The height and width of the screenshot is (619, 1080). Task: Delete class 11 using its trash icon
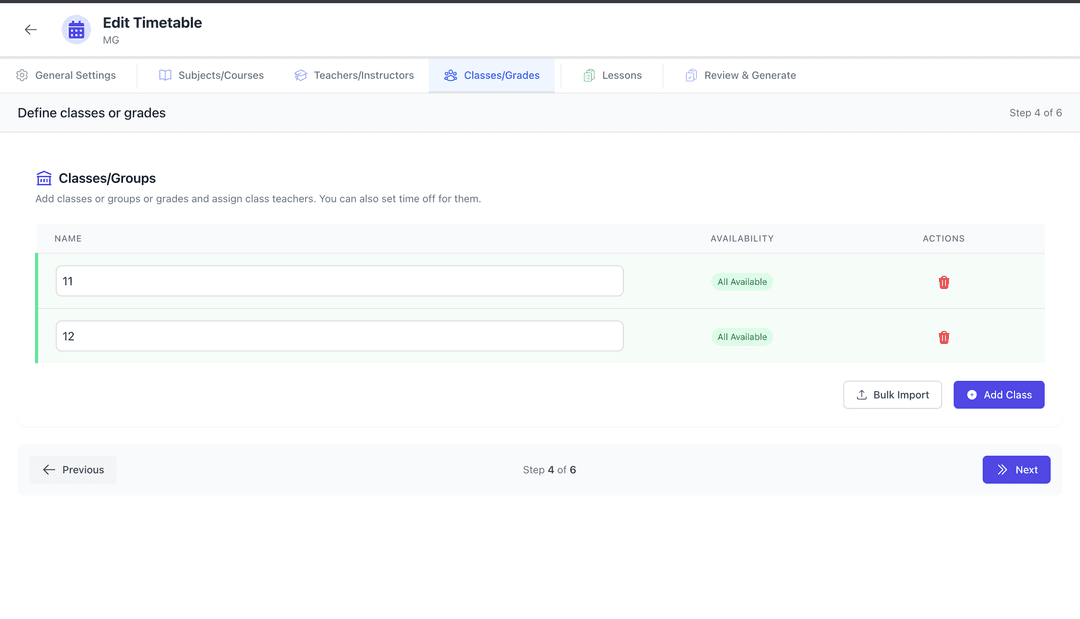click(x=943, y=281)
